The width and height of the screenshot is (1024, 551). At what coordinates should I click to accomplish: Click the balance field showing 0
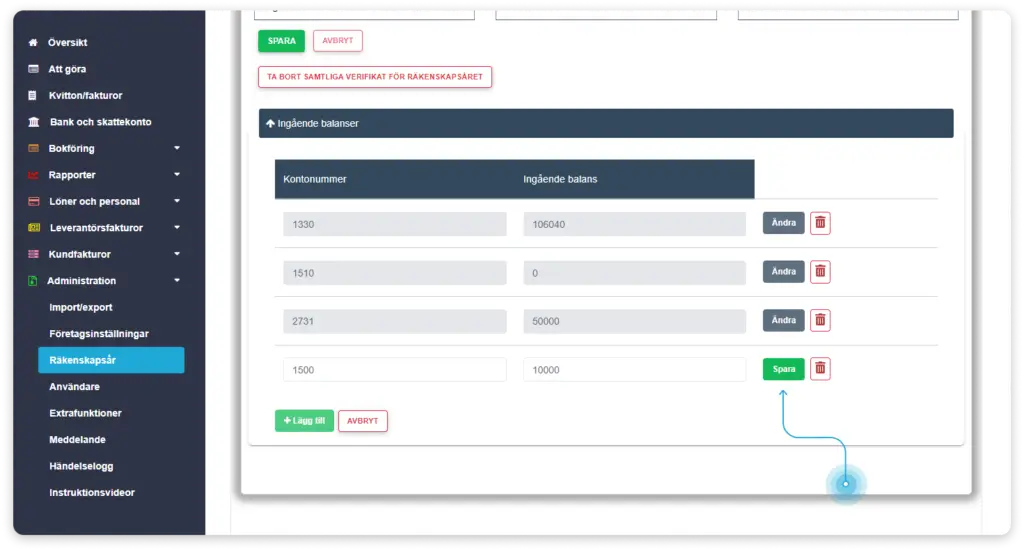[634, 273]
